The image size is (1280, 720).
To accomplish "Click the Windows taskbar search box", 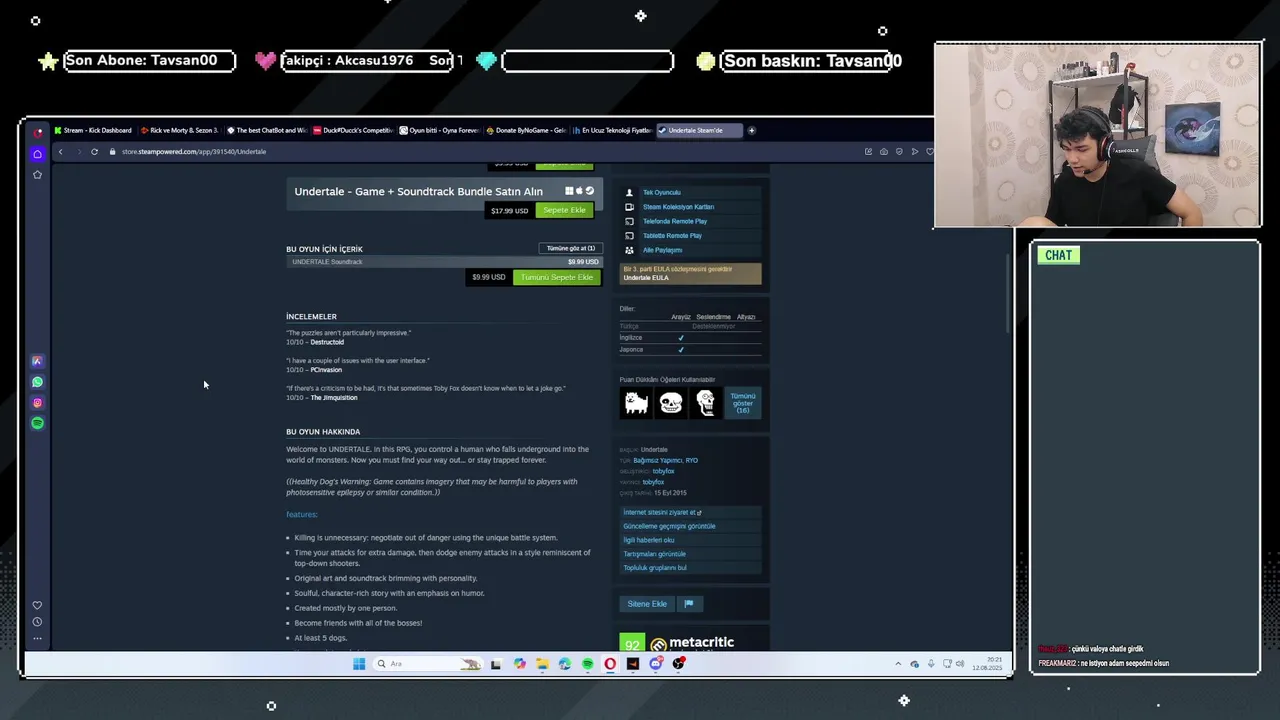I will (x=427, y=664).
